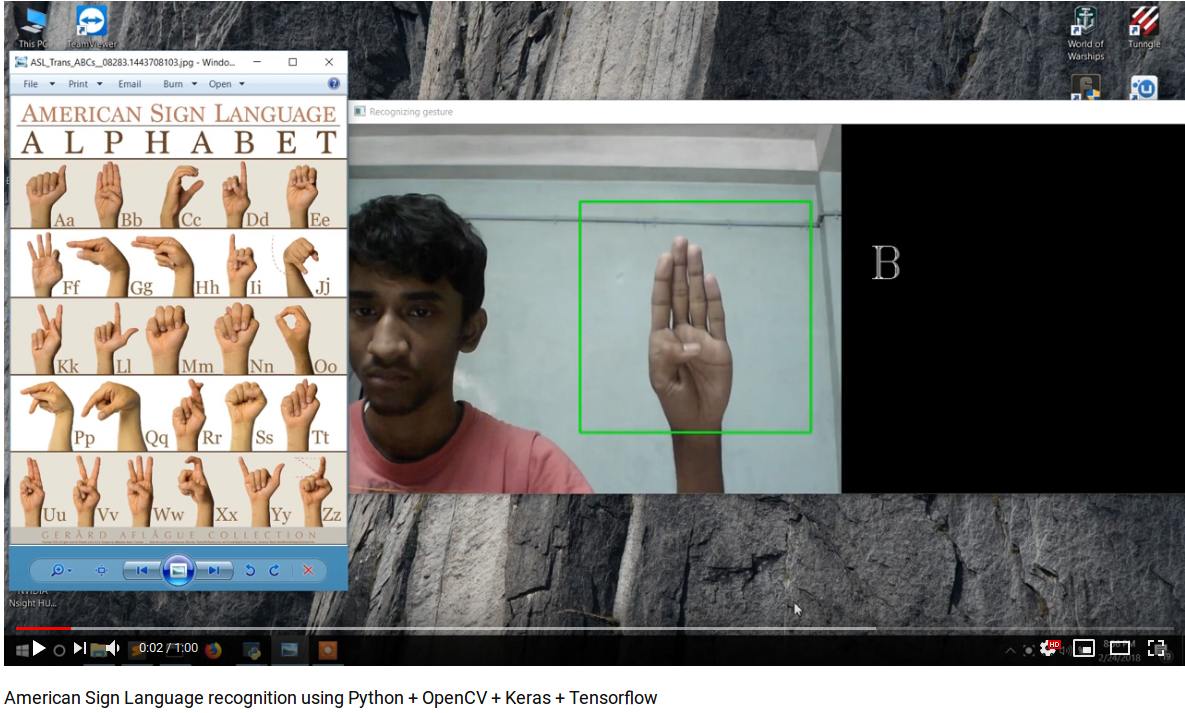Viewport: 1185px width, 713px height.
Task: Open Firefox from the taskbar
Action: (212, 649)
